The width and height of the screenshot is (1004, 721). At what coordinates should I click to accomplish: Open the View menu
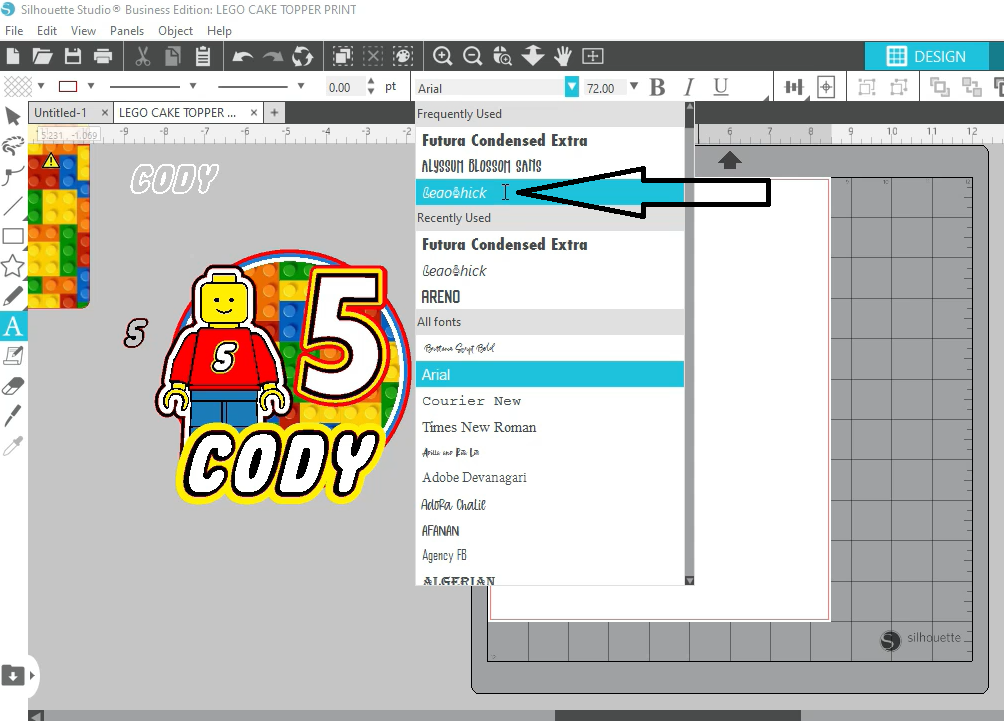coord(83,31)
